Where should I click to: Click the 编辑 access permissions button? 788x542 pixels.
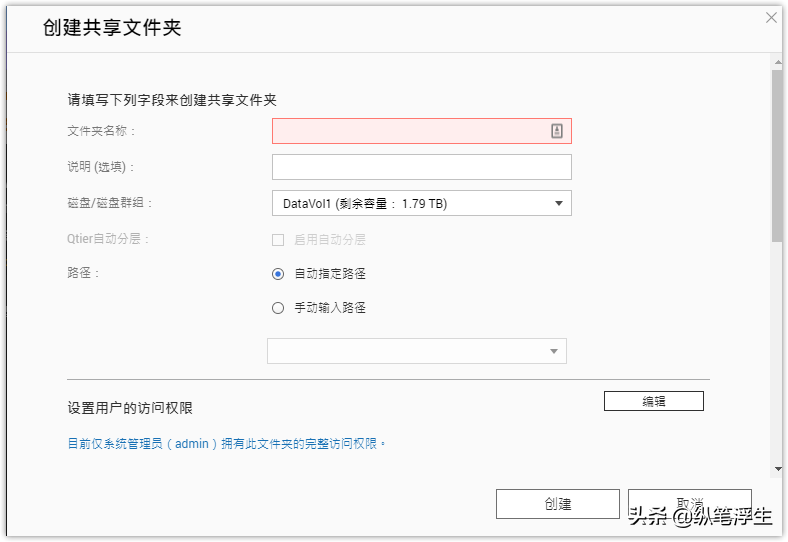(653, 401)
